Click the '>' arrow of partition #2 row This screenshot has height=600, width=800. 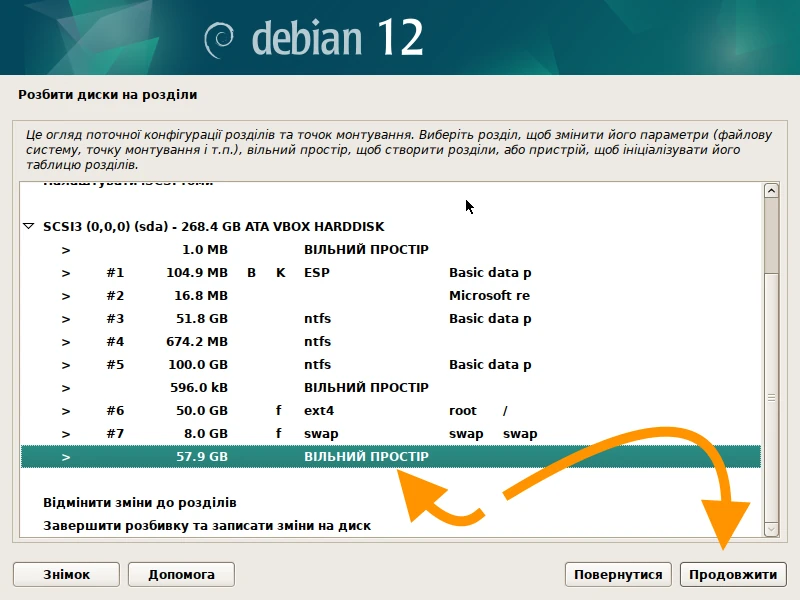[x=66, y=296]
